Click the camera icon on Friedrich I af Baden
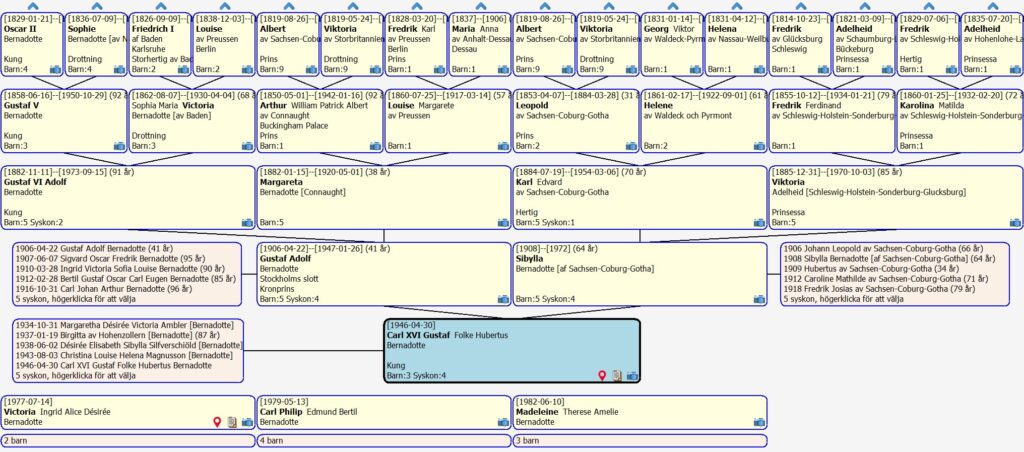The image size is (1024, 452). (184, 69)
